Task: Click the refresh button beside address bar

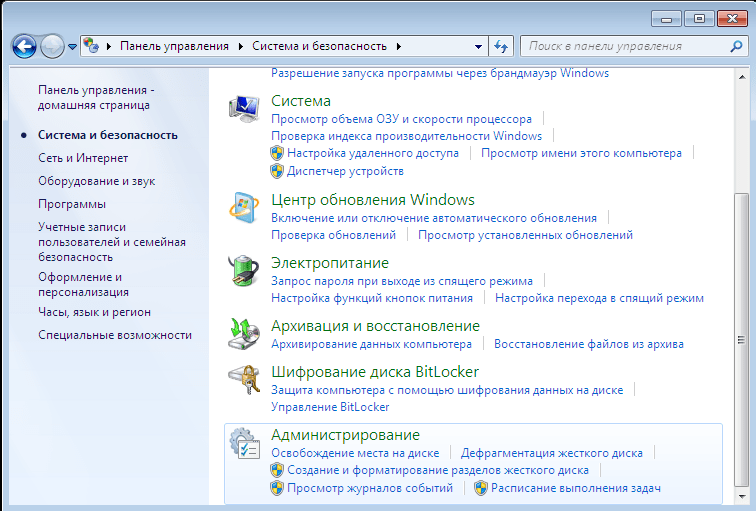Action: [502, 46]
